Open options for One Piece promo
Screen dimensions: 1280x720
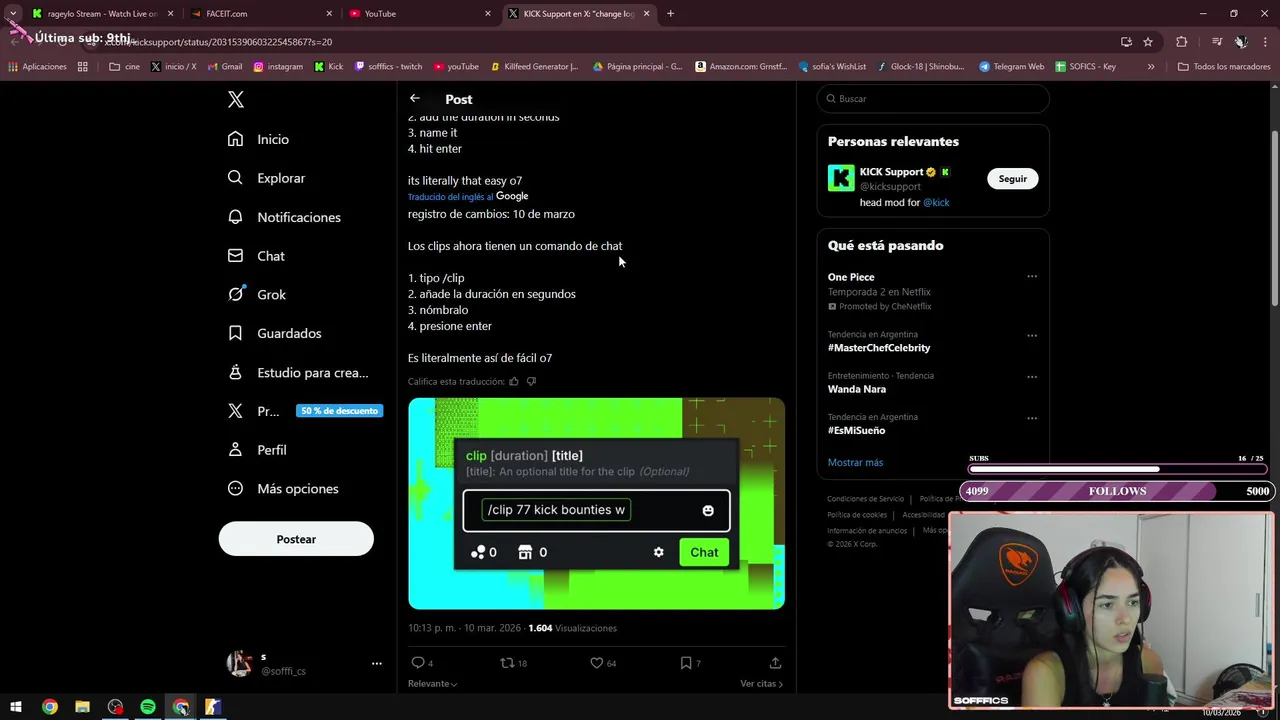tap(1032, 277)
